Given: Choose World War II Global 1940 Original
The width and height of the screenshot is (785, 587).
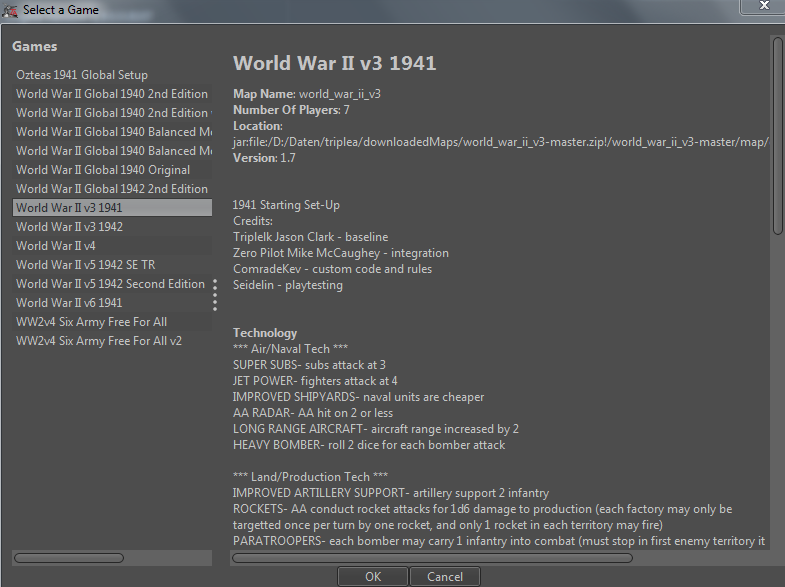Looking at the screenshot, I should coord(112,170).
